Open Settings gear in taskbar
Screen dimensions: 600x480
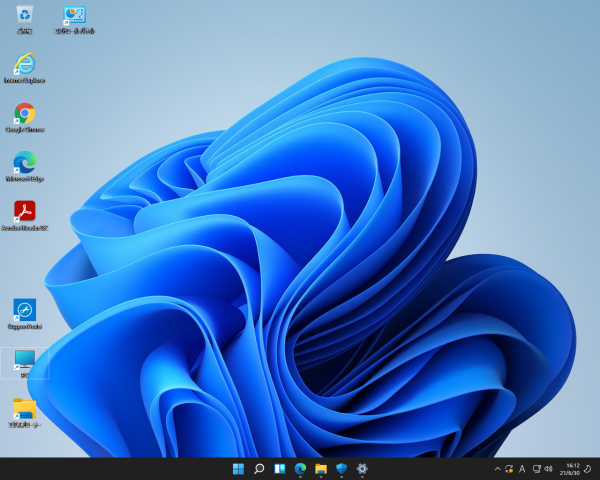point(362,469)
